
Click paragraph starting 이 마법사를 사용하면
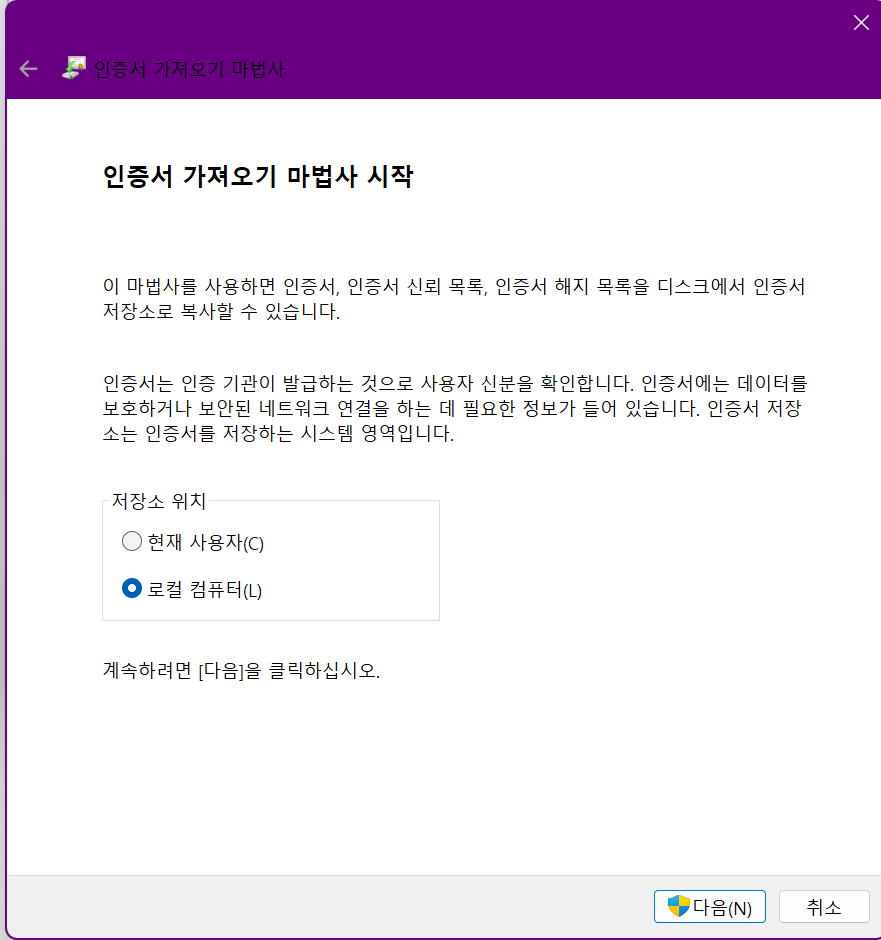coord(454,299)
